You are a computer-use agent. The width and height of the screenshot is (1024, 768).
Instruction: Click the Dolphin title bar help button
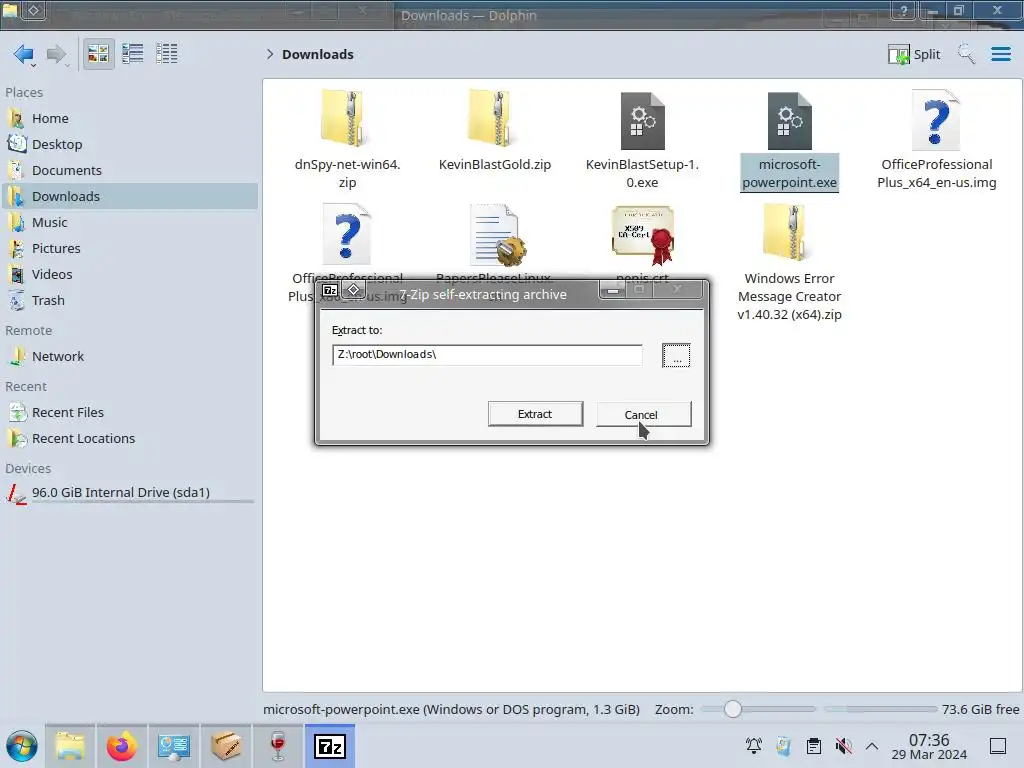[903, 10]
